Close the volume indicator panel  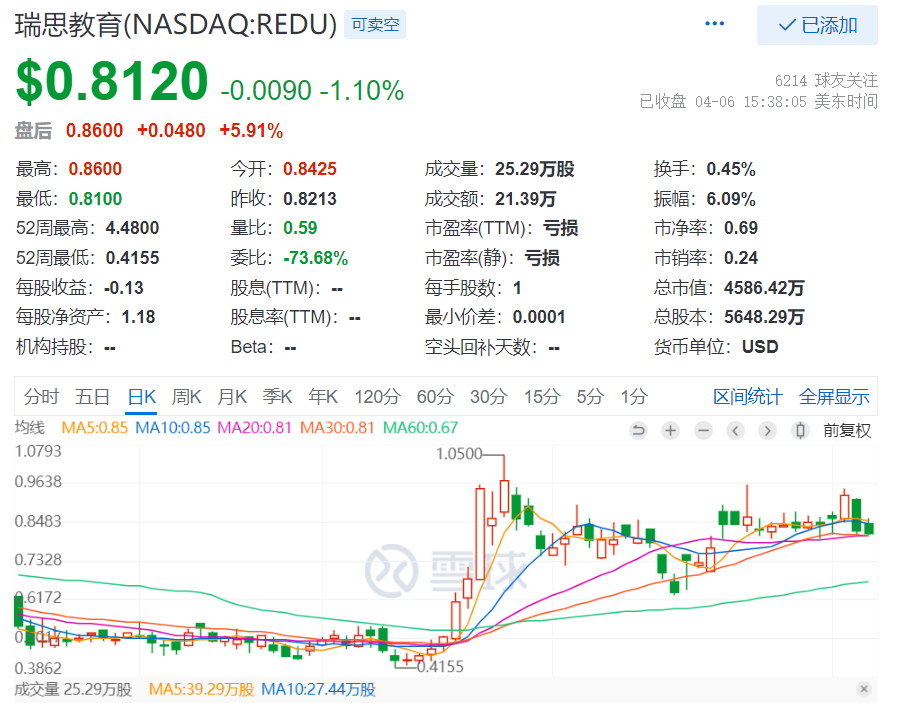[864, 689]
